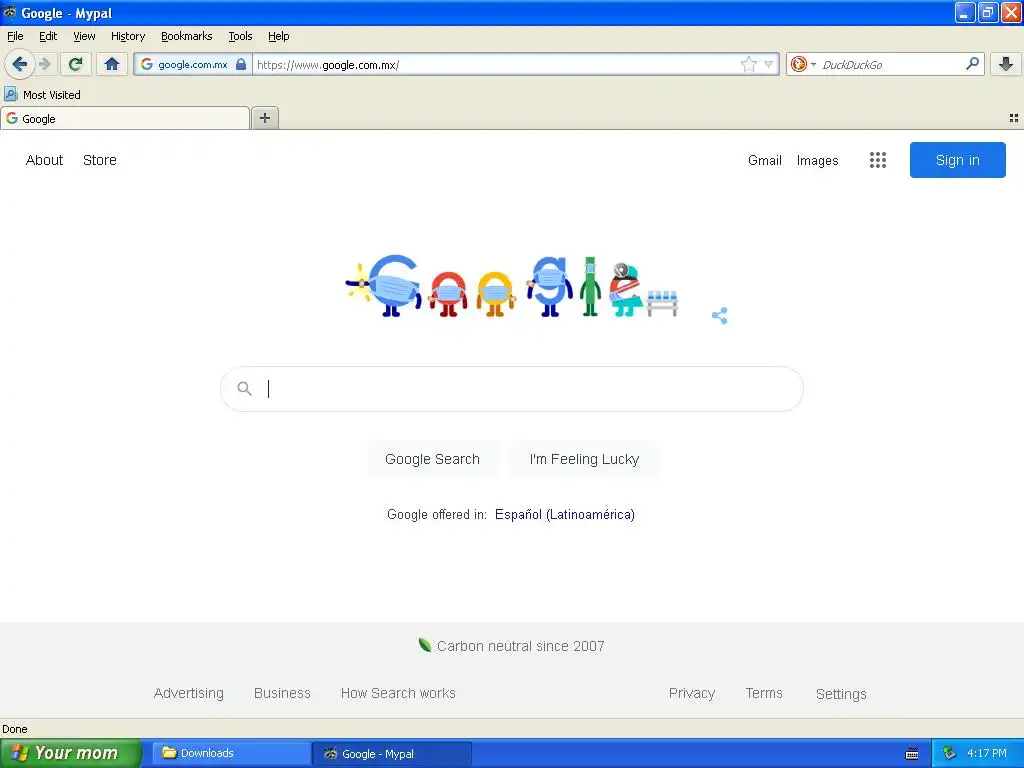This screenshot has height=768, width=1024.
Task: Click the 4:17 PM clock
Action: 987,753
